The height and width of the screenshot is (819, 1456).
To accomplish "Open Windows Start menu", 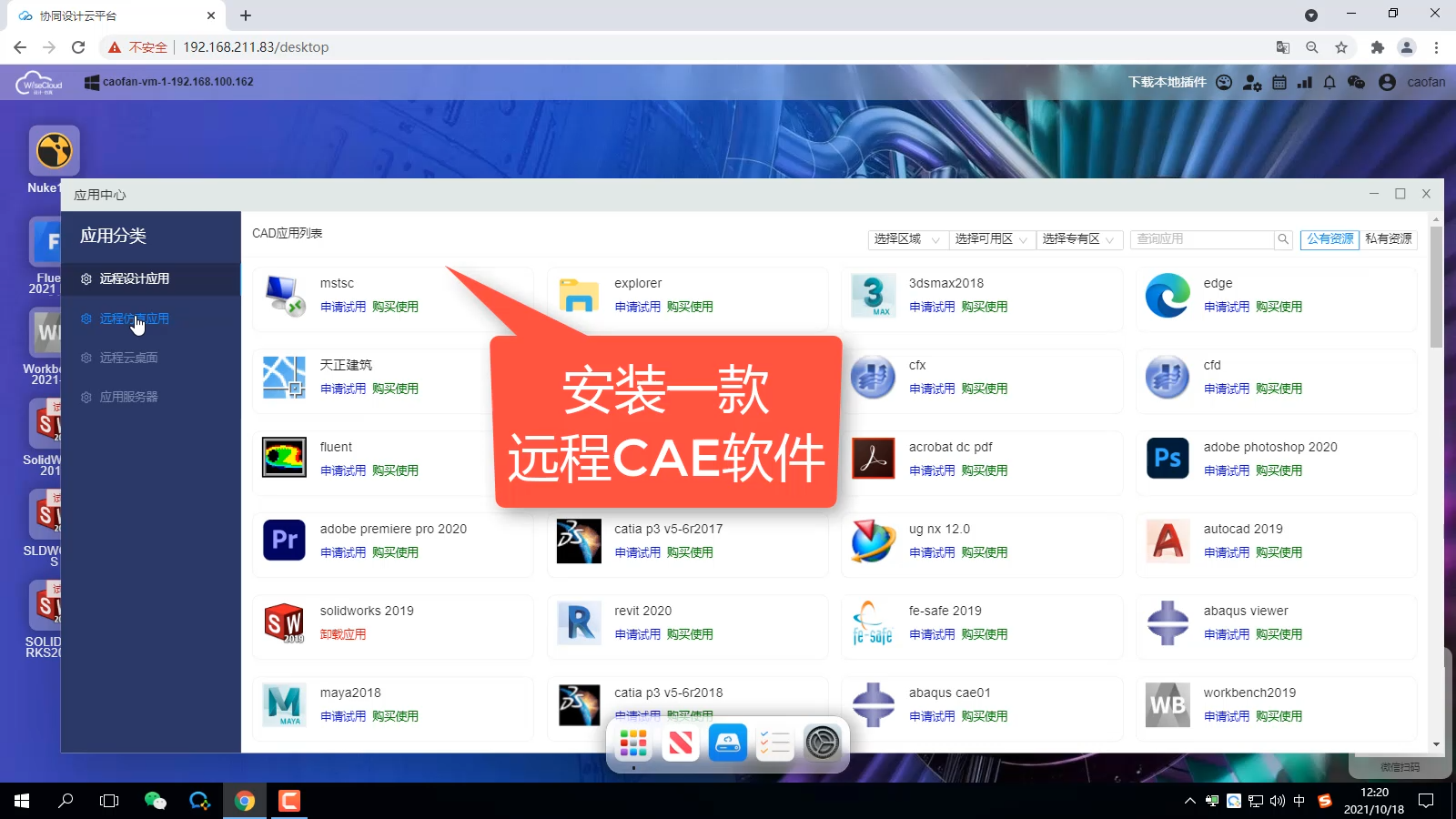I will click(22, 801).
